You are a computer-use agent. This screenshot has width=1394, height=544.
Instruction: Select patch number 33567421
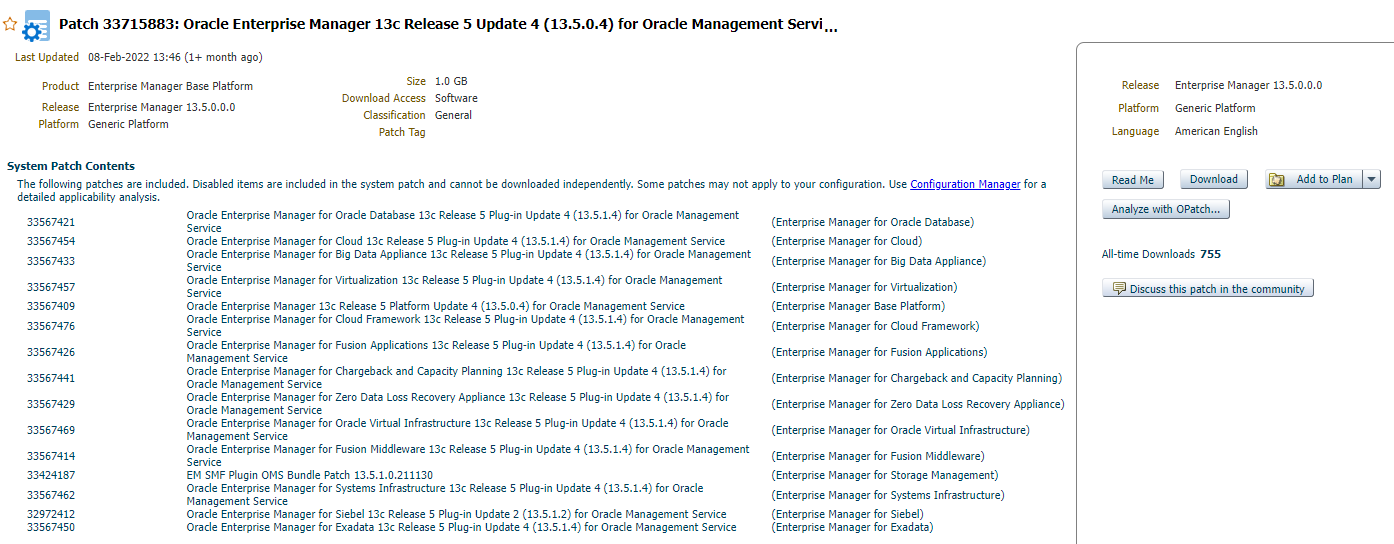[51, 222]
